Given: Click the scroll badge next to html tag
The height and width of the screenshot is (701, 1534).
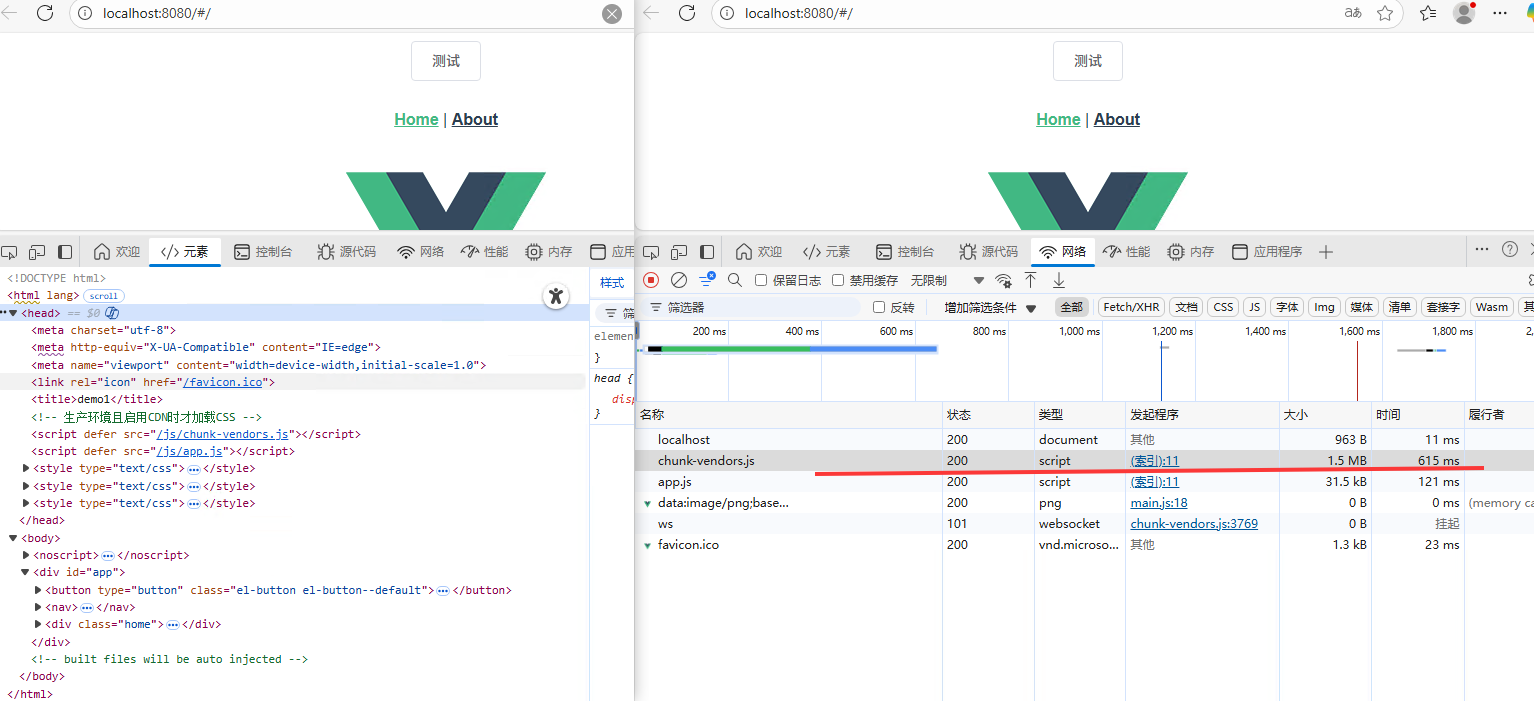Looking at the screenshot, I should pos(103,296).
